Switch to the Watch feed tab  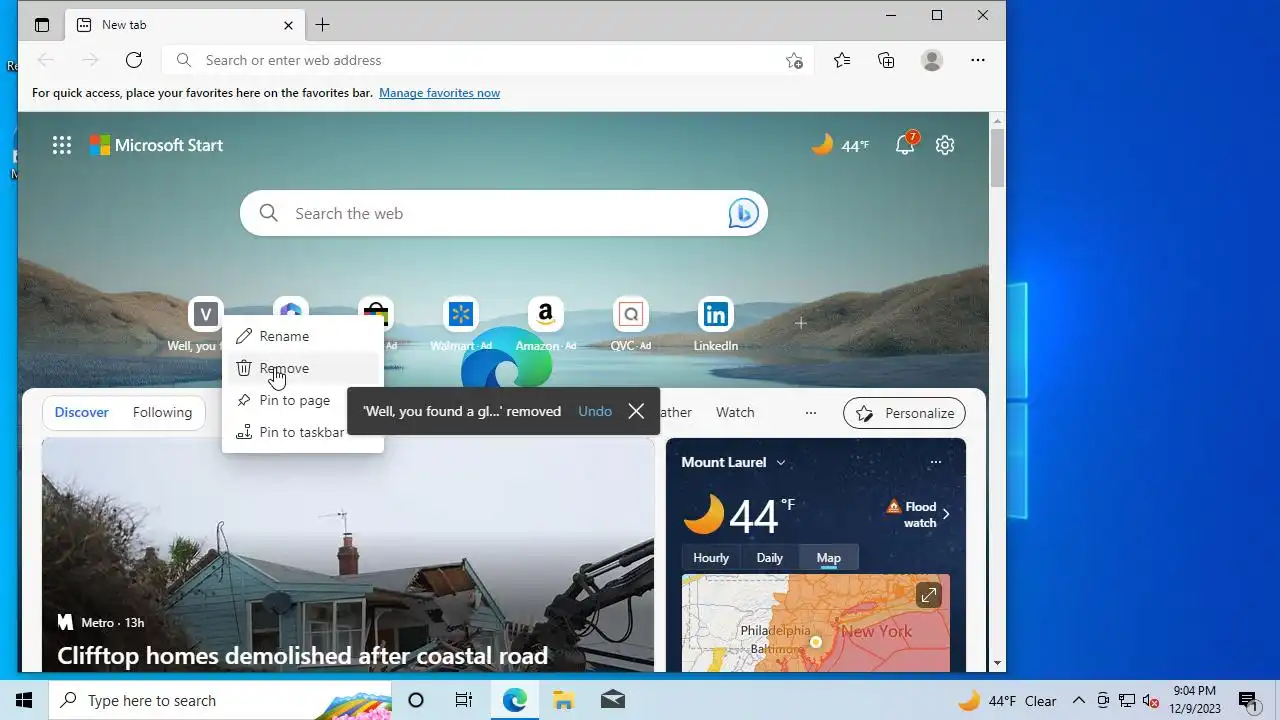(x=735, y=412)
